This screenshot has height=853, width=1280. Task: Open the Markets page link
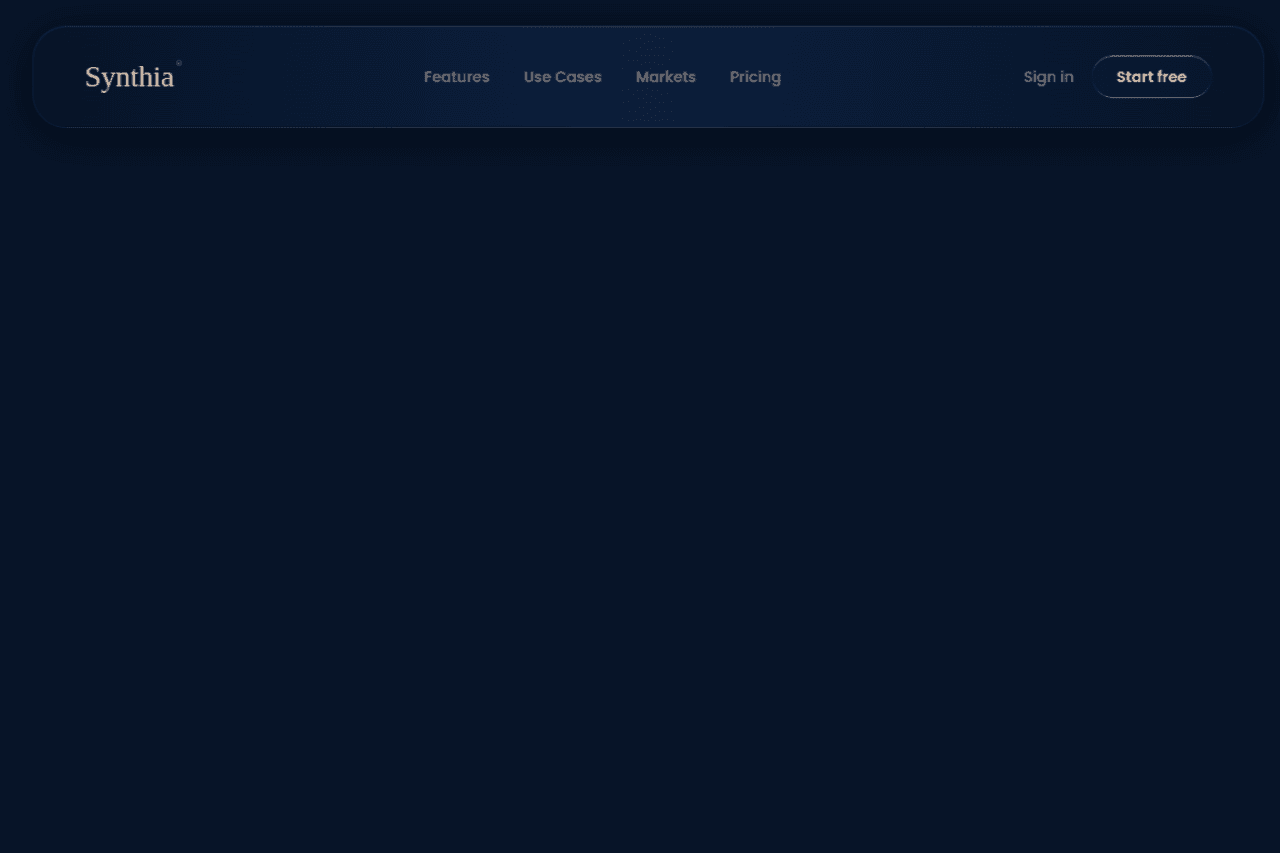click(666, 77)
